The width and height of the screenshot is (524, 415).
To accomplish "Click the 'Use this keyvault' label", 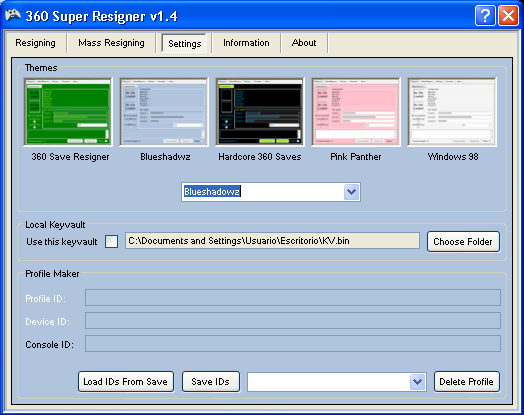I will [62, 242].
